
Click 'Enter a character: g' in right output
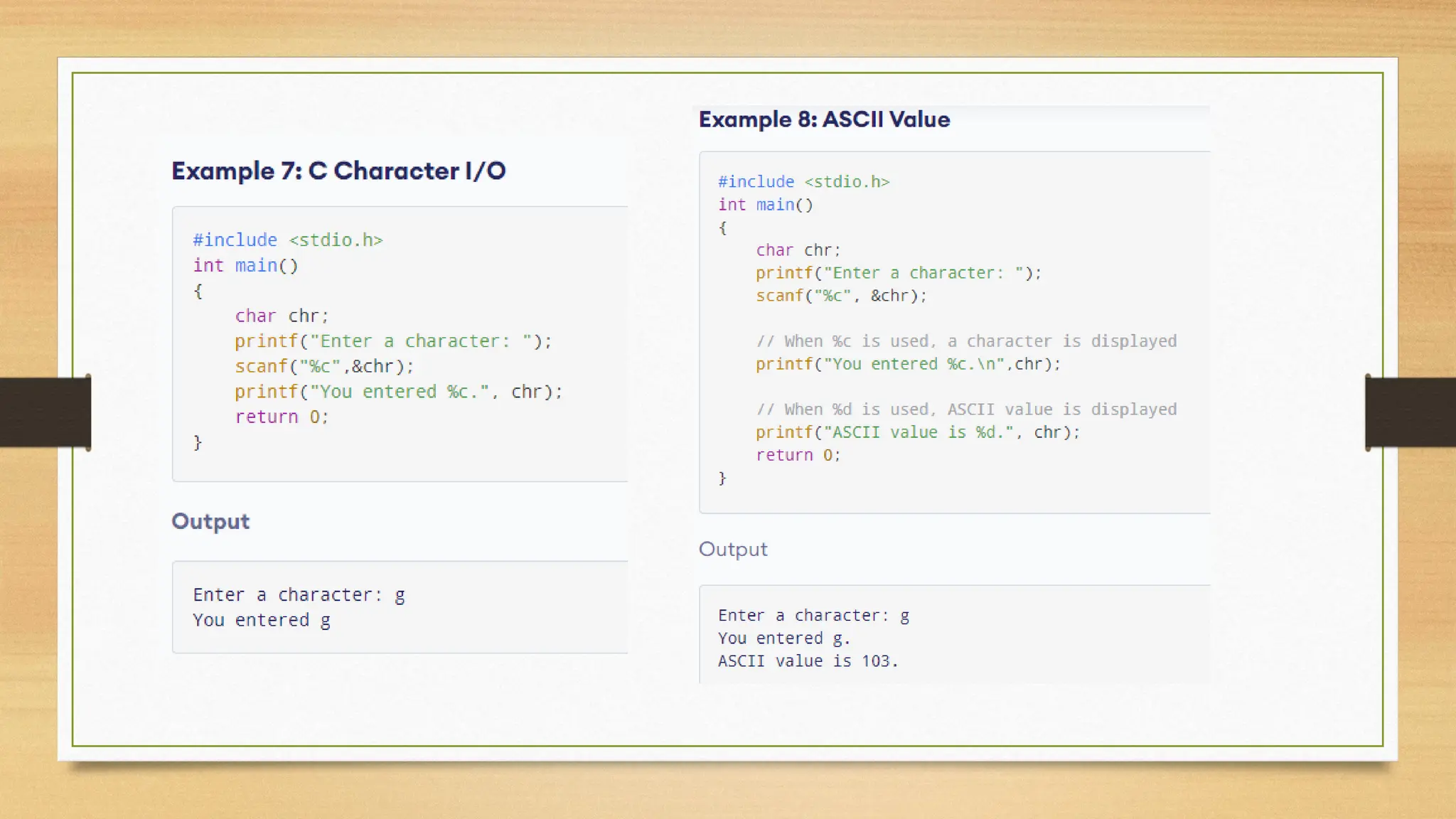(x=813, y=616)
